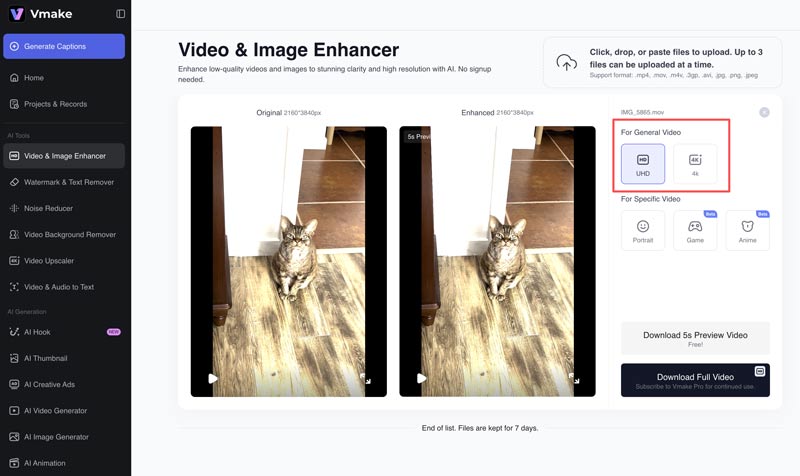
Task: Click Download Full Video button
Action: pyautogui.click(x=695, y=380)
